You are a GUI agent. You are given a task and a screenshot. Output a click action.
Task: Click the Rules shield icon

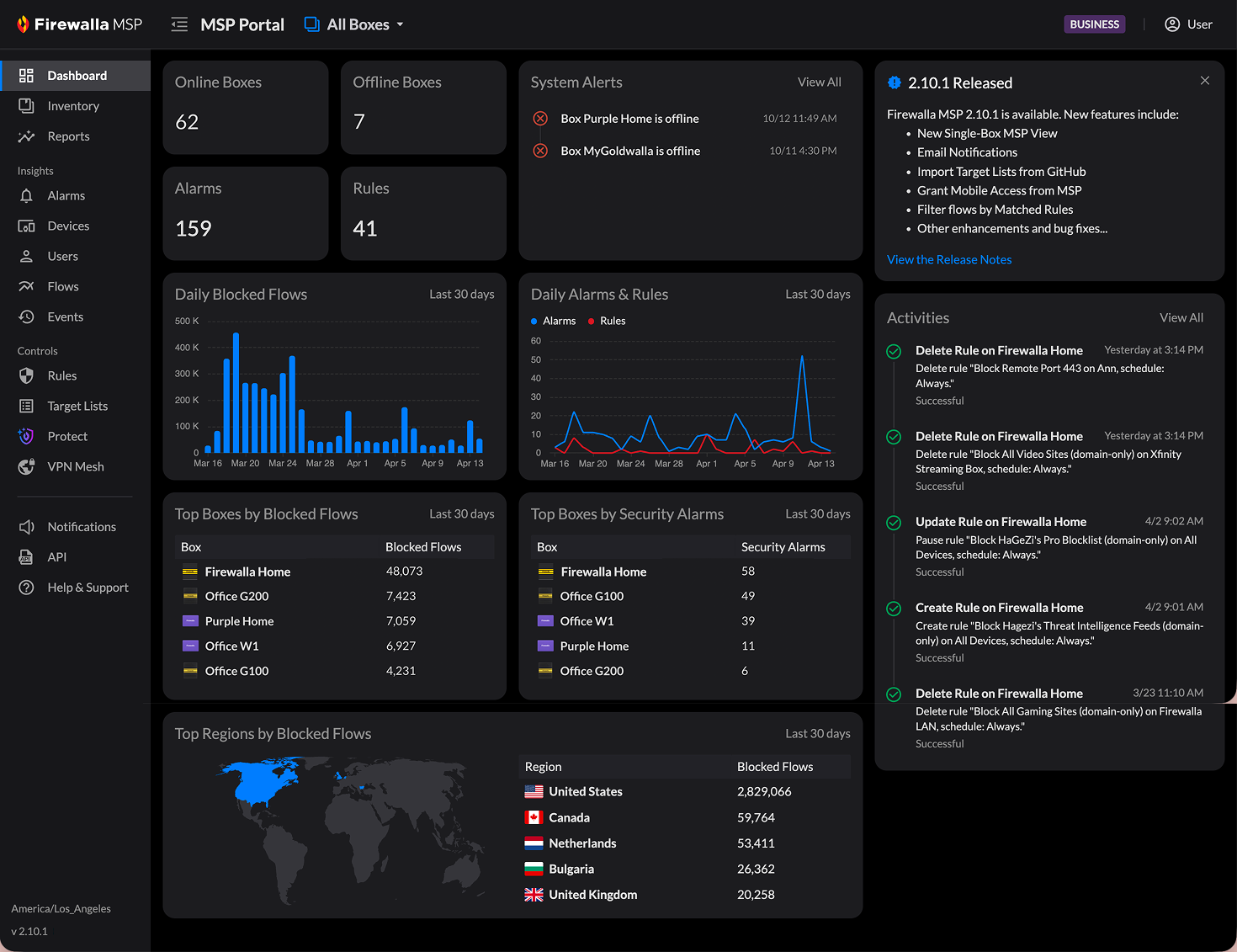[x=26, y=376]
